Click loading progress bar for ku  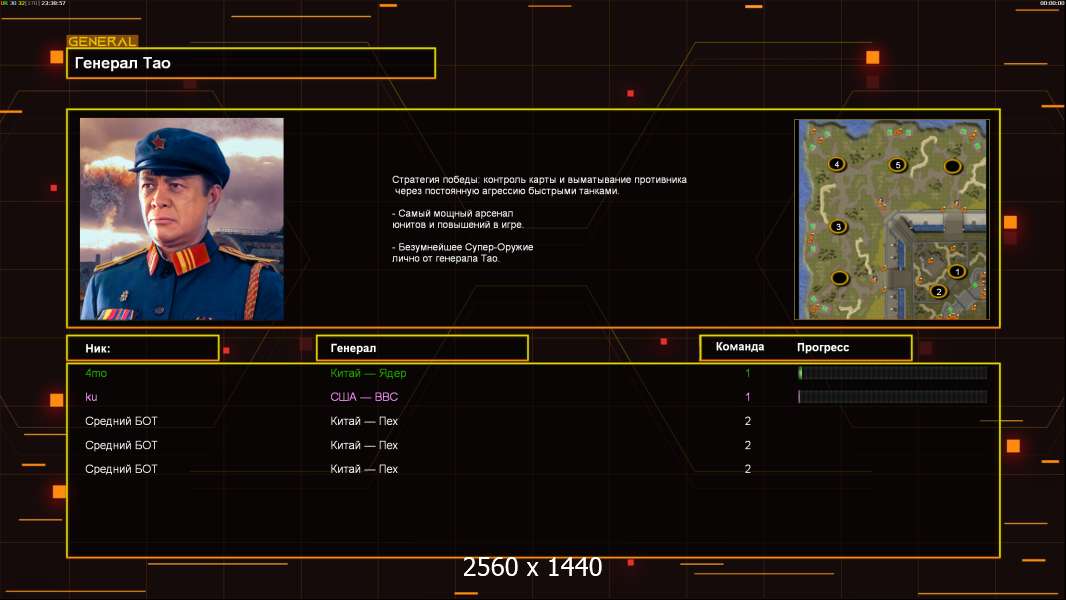click(x=893, y=396)
